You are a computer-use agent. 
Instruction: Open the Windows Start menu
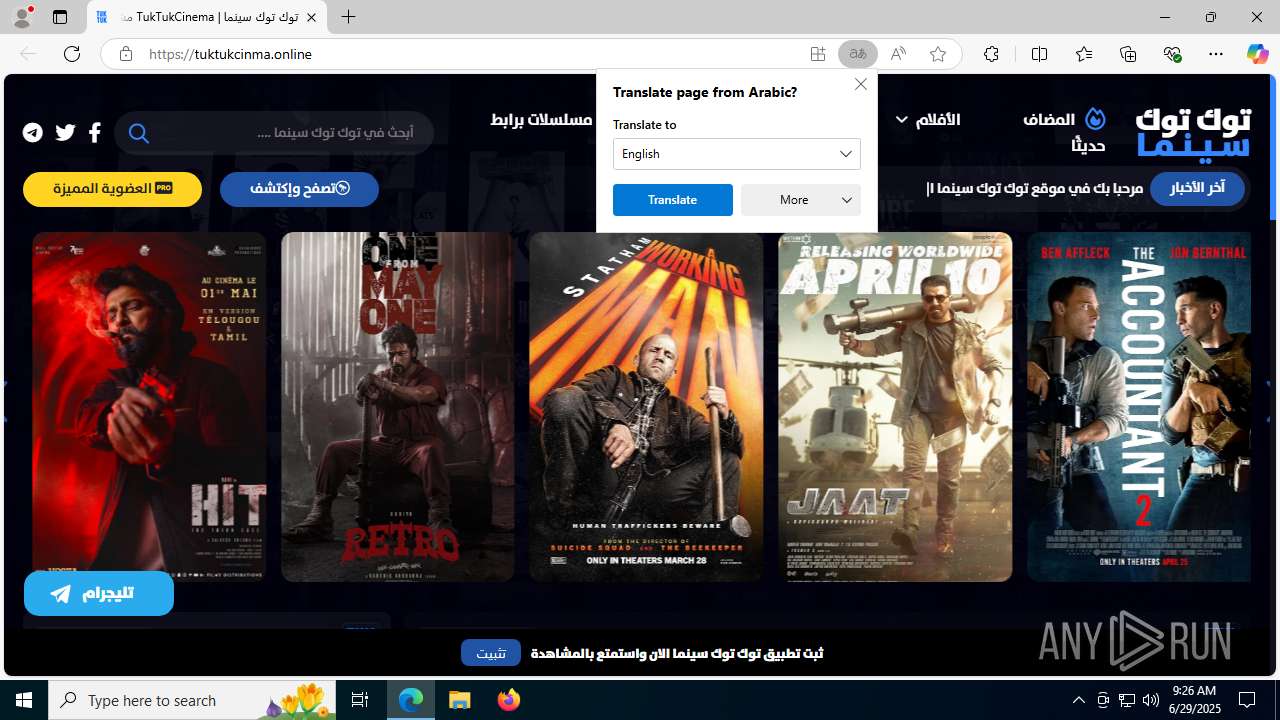(24, 700)
